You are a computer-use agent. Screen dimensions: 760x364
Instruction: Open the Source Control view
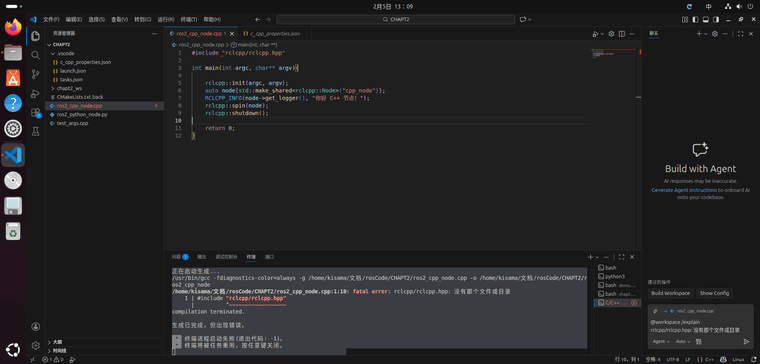coord(35,74)
